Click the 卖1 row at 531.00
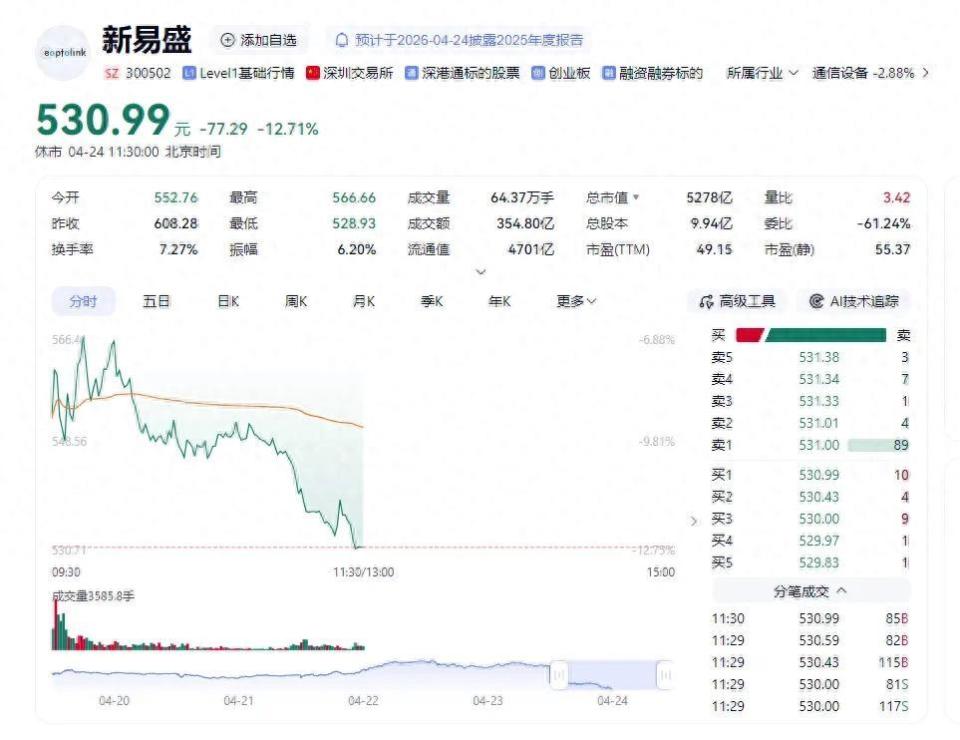The image size is (960, 740). click(810, 445)
